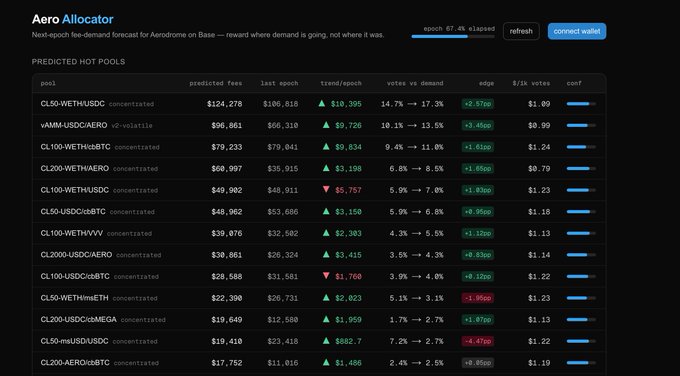Click the up trend arrow for CL50-WETH/USDC
This screenshot has height=376, width=680.
pyautogui.click(x=322, y=104)
